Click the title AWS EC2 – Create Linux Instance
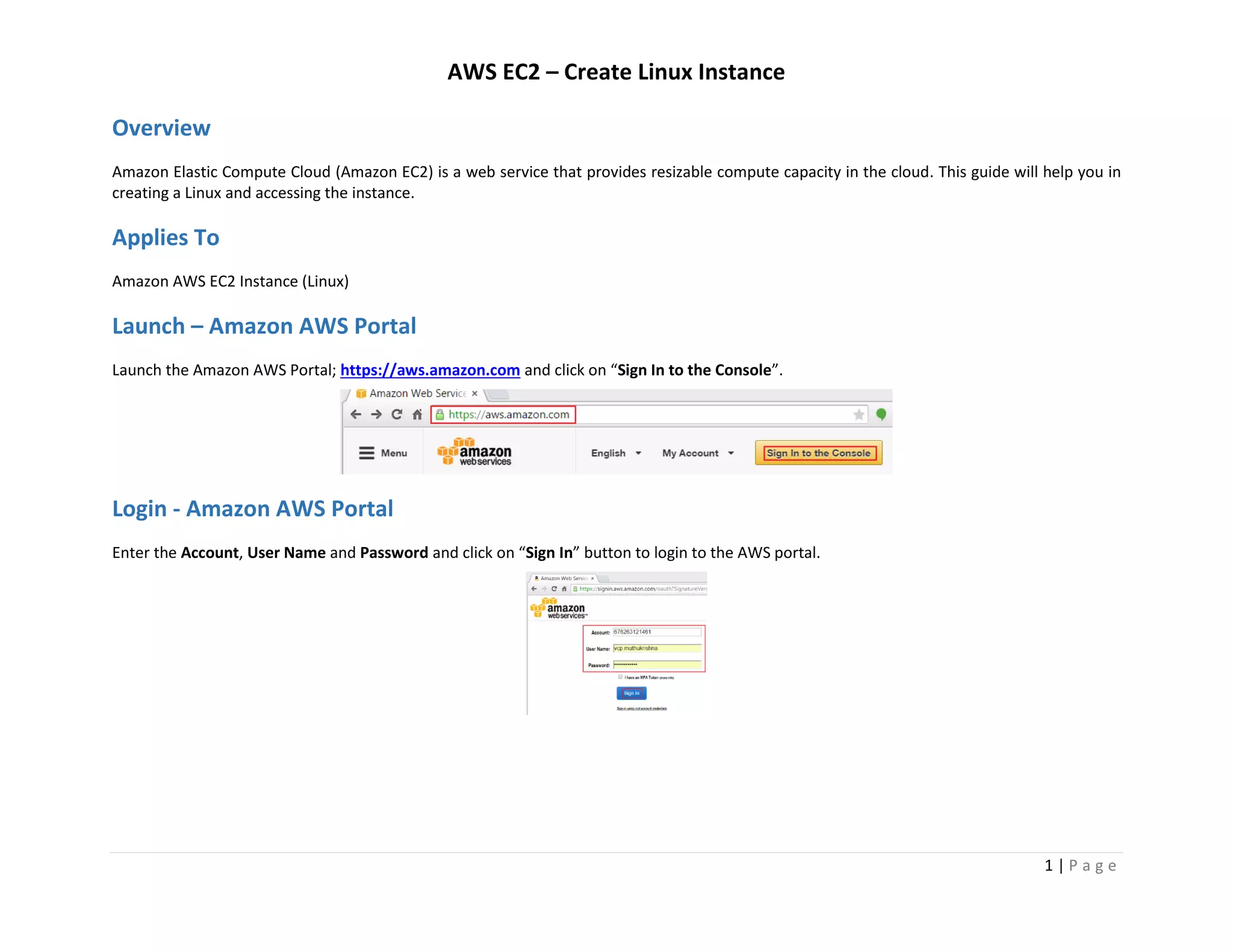Viewport: 1233px width, 952px height. click(x=616, y=72)
